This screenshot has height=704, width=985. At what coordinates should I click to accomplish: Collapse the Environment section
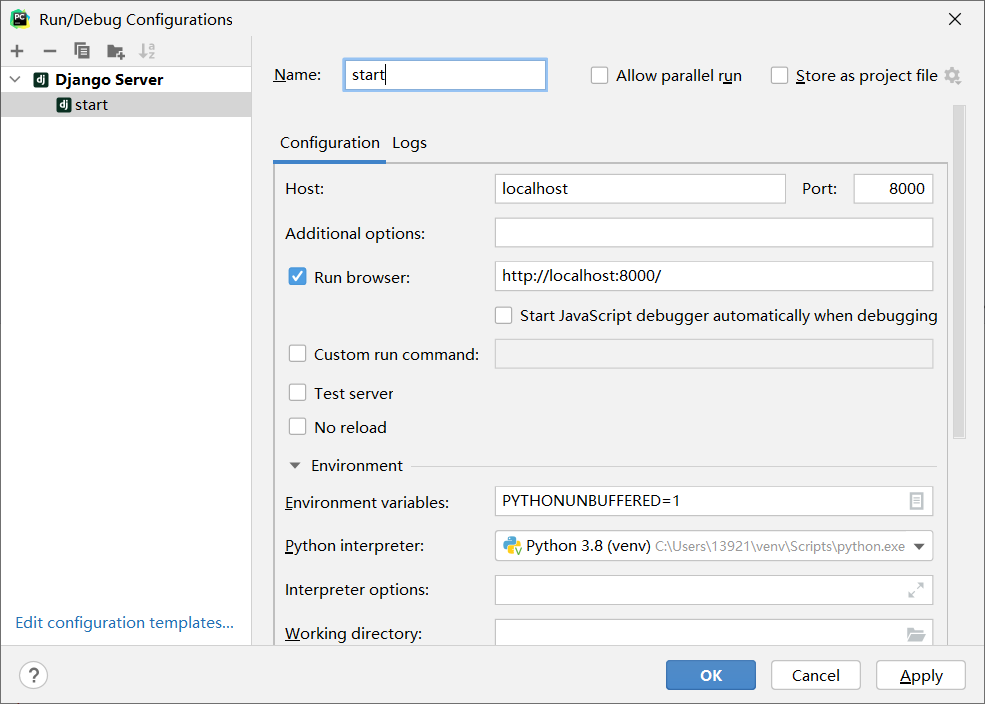coord(295,466)
